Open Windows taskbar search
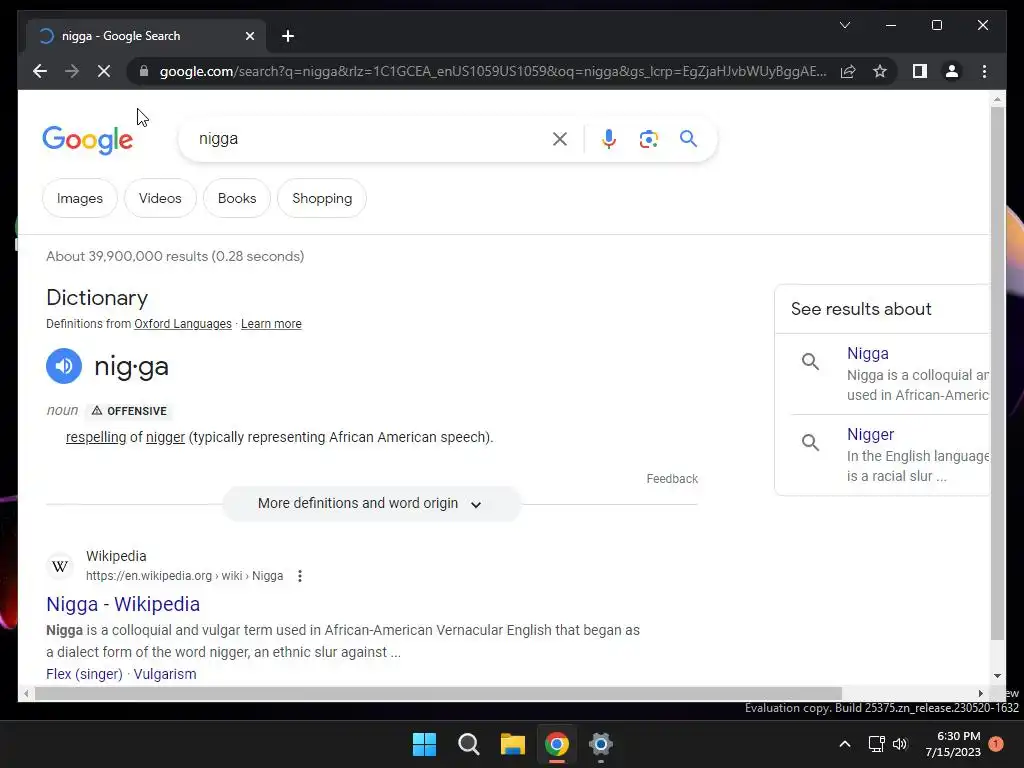1024x768 pixels. (469, 744)
